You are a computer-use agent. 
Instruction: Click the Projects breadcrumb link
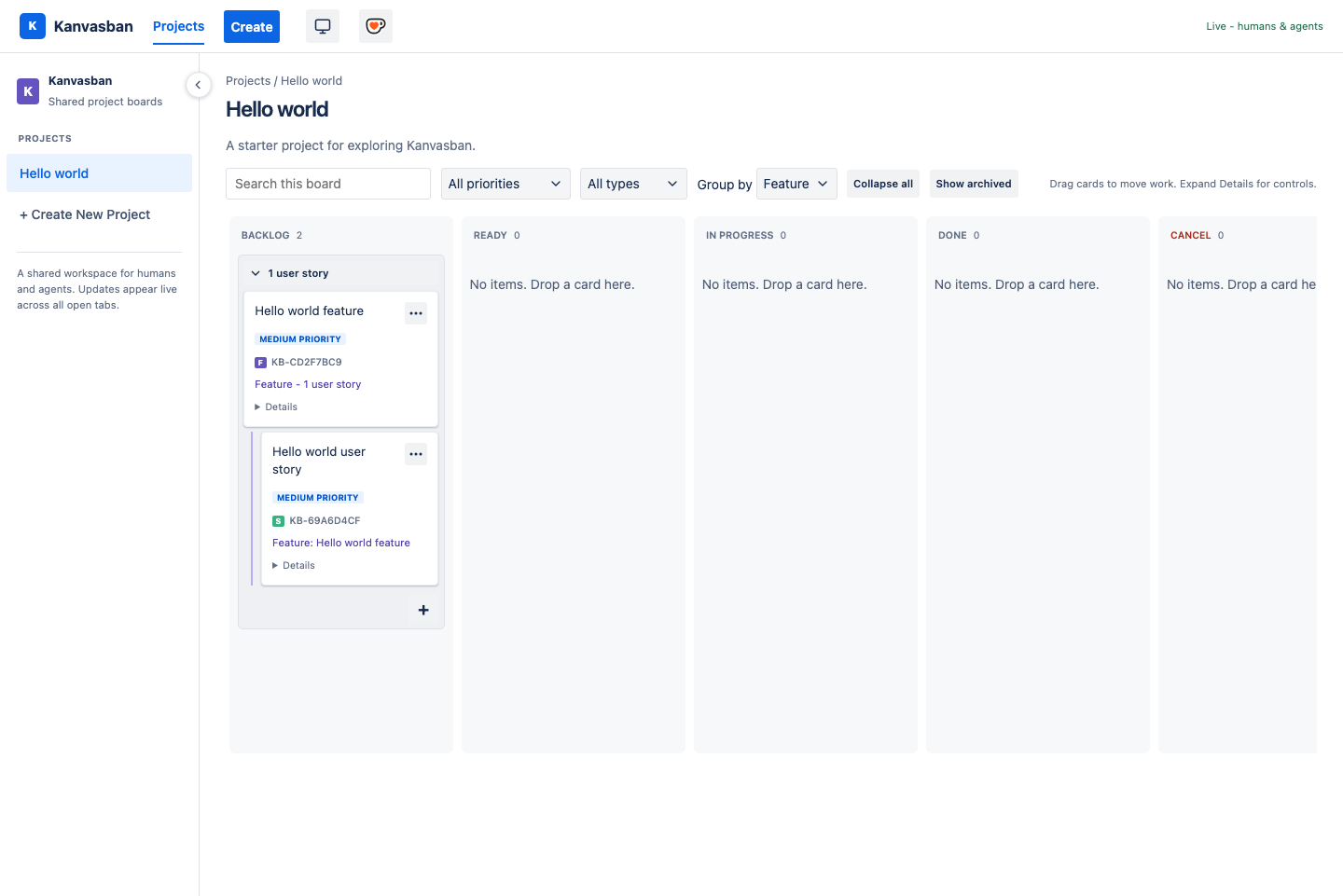[248, 81]
